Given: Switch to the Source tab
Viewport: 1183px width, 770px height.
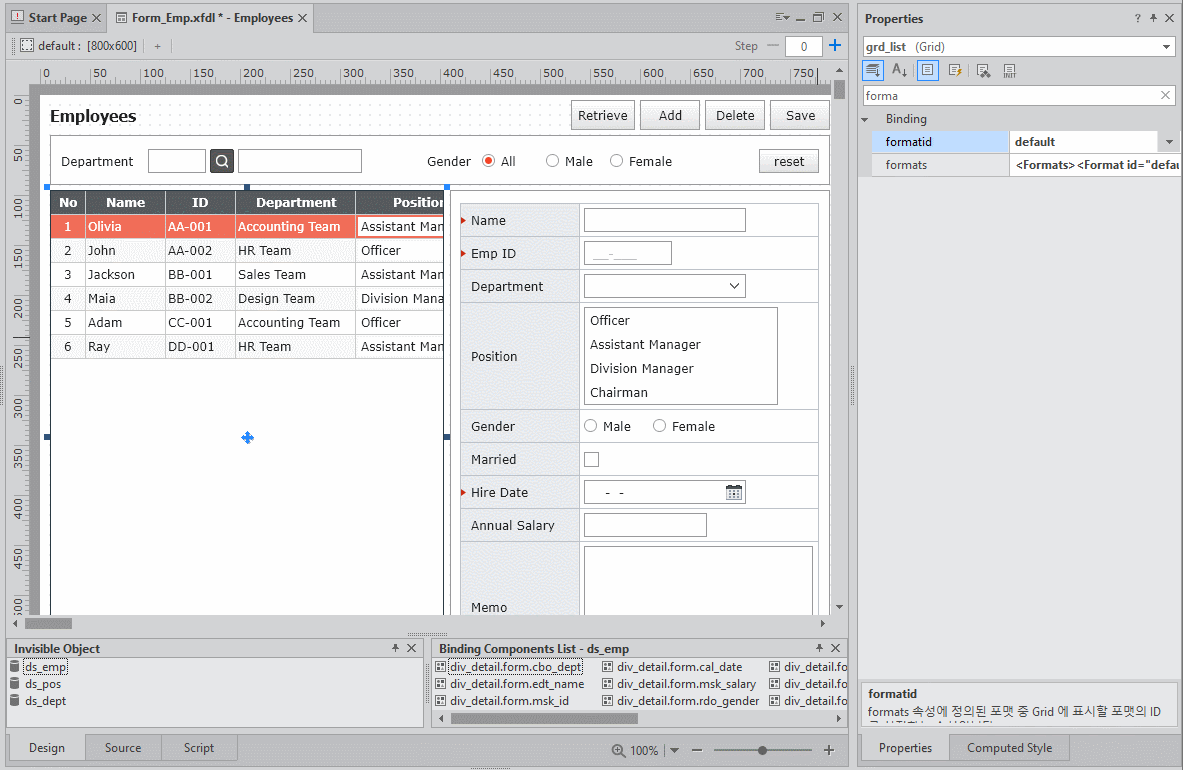Looking at the screenshot, I should [x=123, y=748].
